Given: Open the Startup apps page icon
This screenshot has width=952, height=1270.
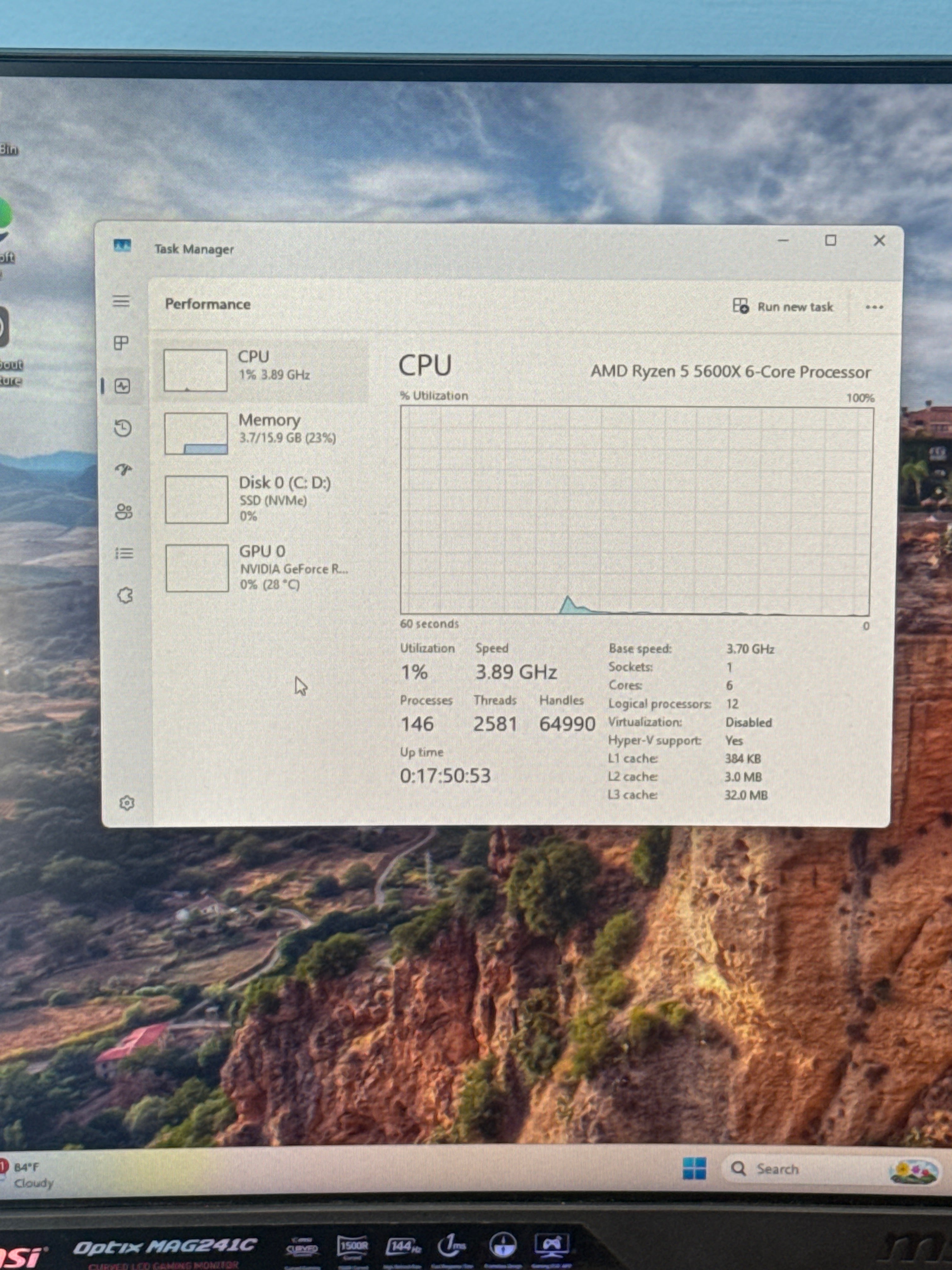Looking at the screenshot, I should 123,470.
